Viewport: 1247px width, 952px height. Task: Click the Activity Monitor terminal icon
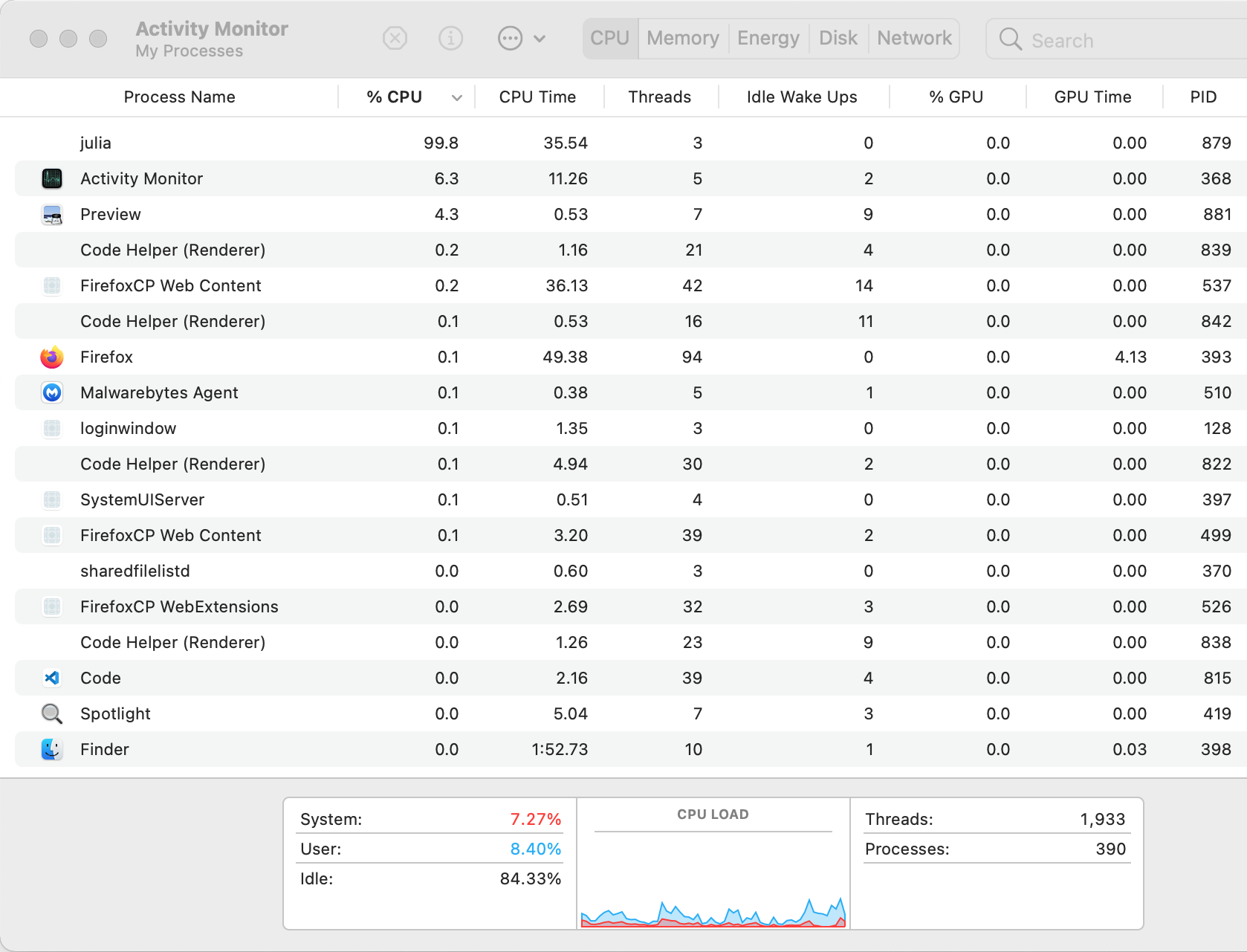point(51,178)
